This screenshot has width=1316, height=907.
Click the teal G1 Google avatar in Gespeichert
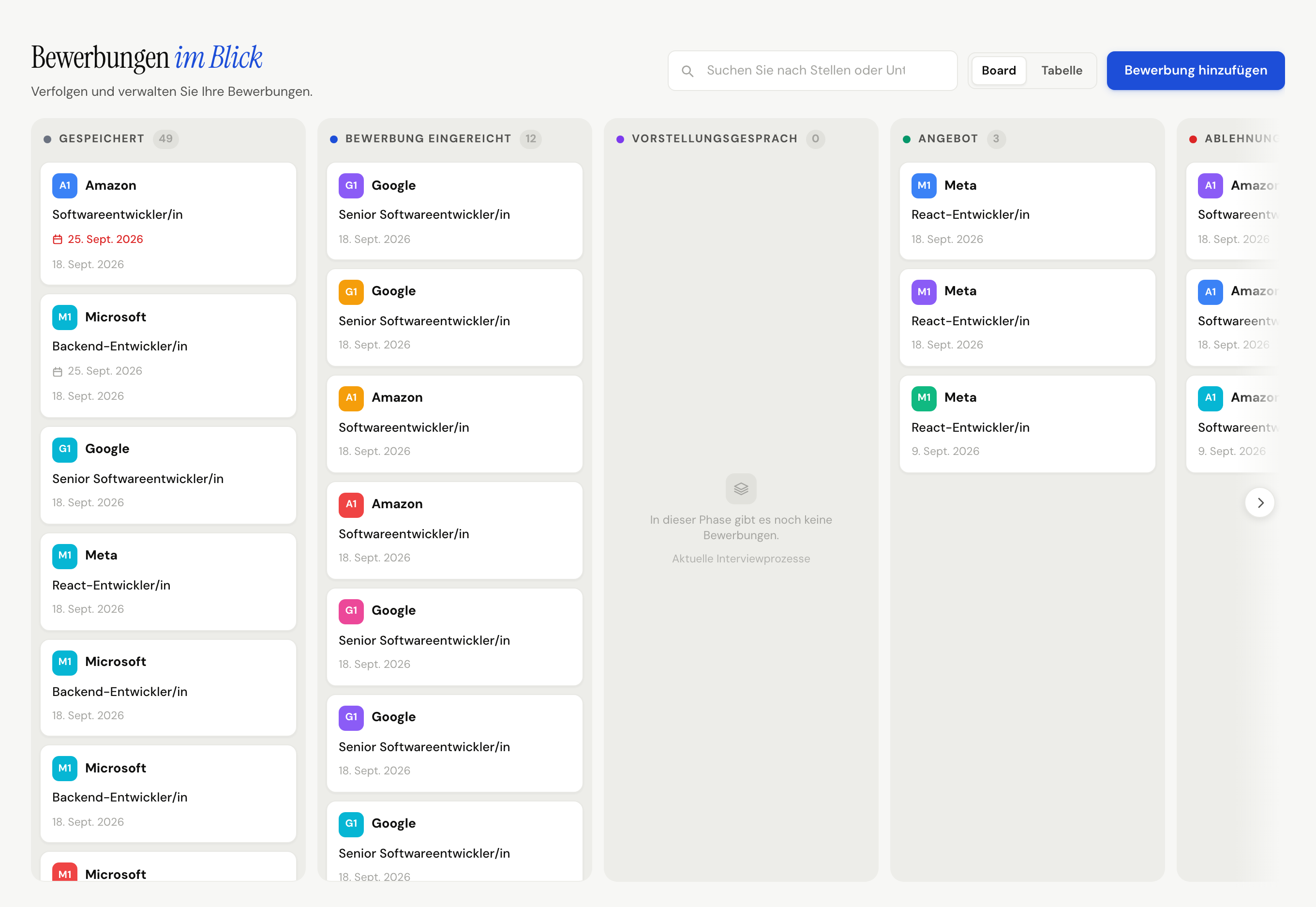(65, 450)
